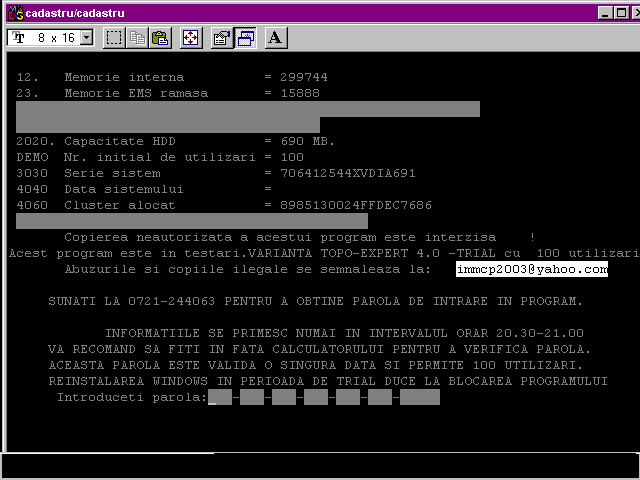Switch to full screen mode

point(190,38)
